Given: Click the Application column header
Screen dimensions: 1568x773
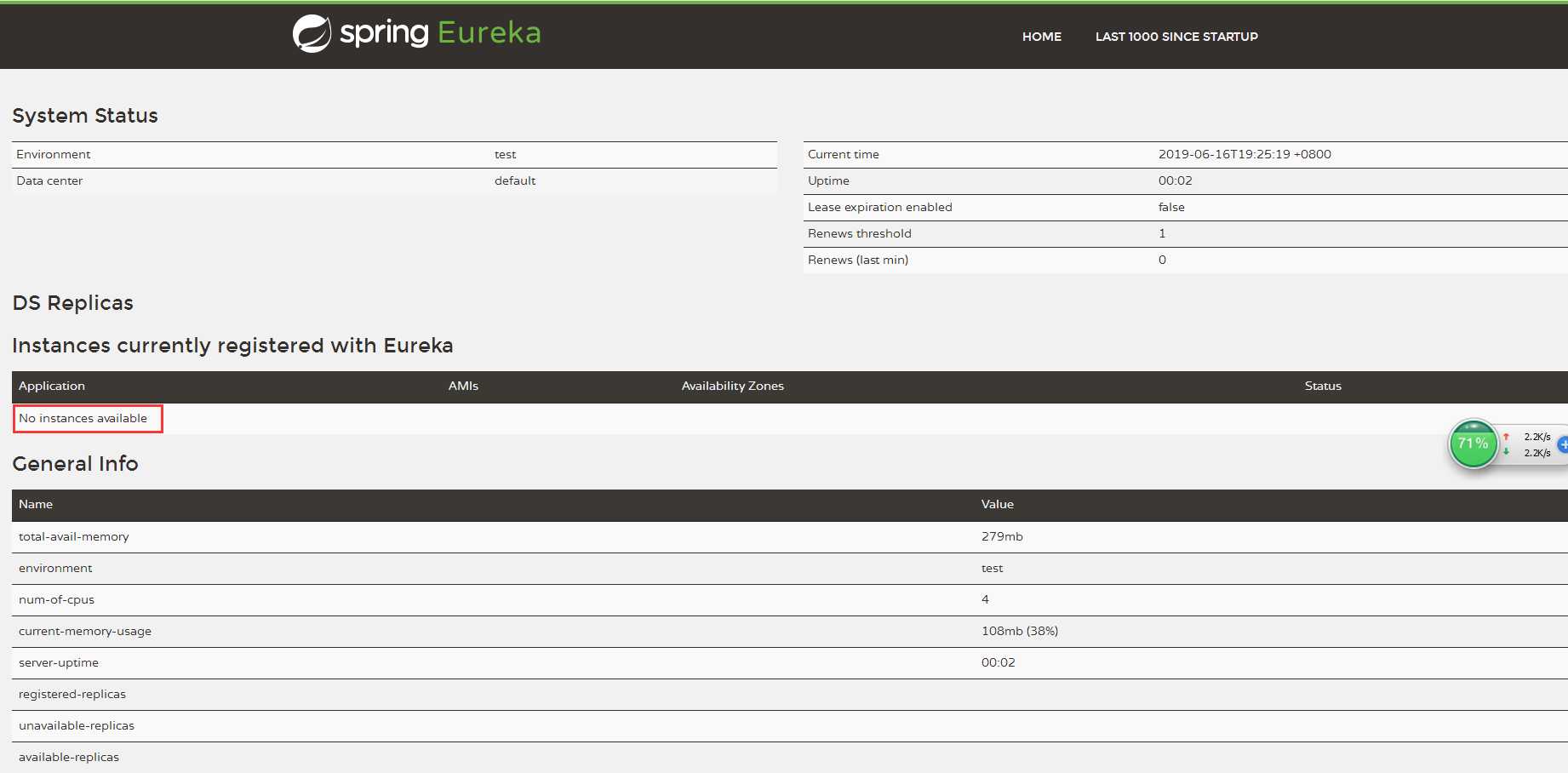Looking at the screenshot, I should 52,386.
